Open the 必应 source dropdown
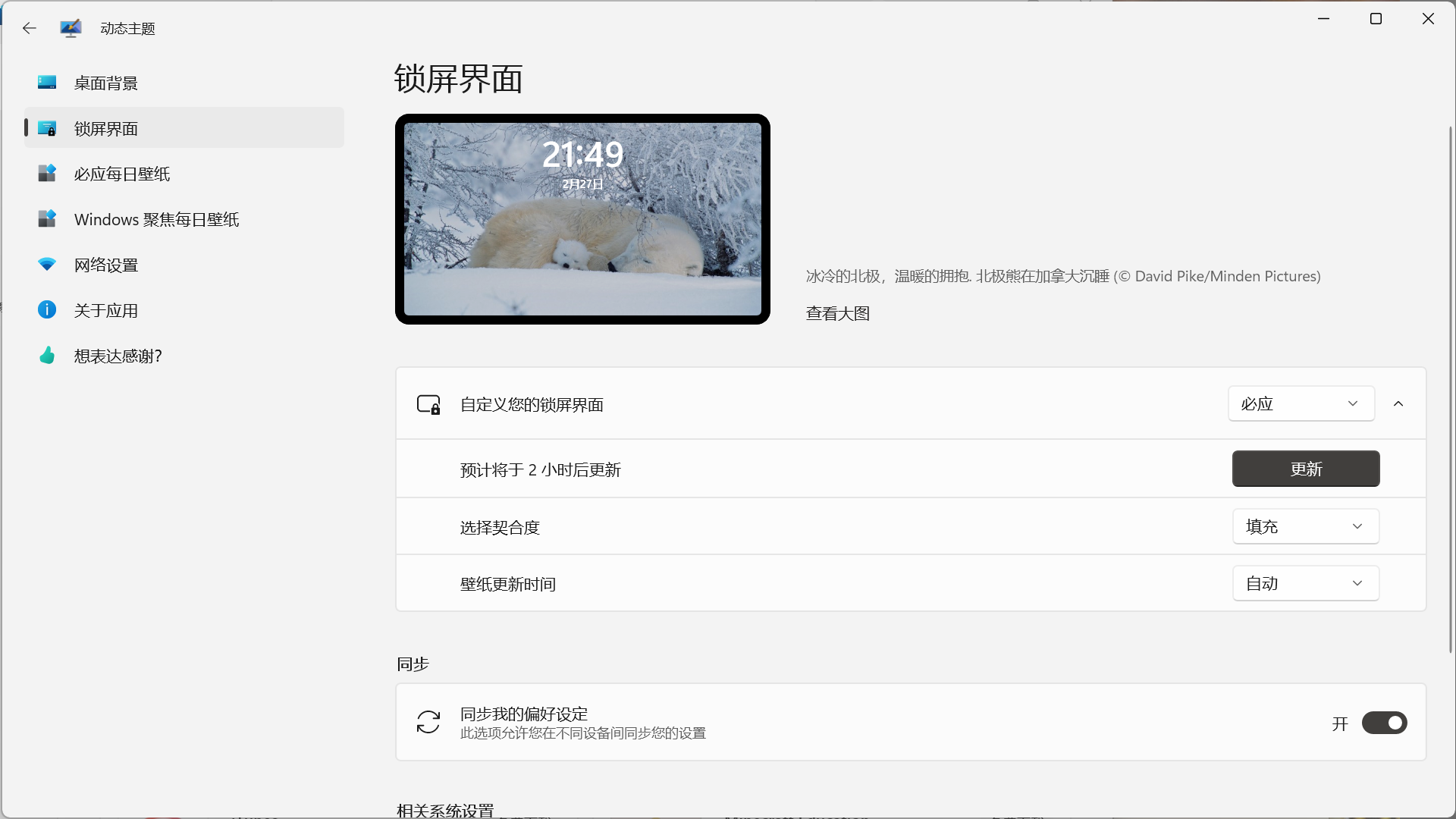The width and height of the screenshot is (1456, 819). 1301,403
